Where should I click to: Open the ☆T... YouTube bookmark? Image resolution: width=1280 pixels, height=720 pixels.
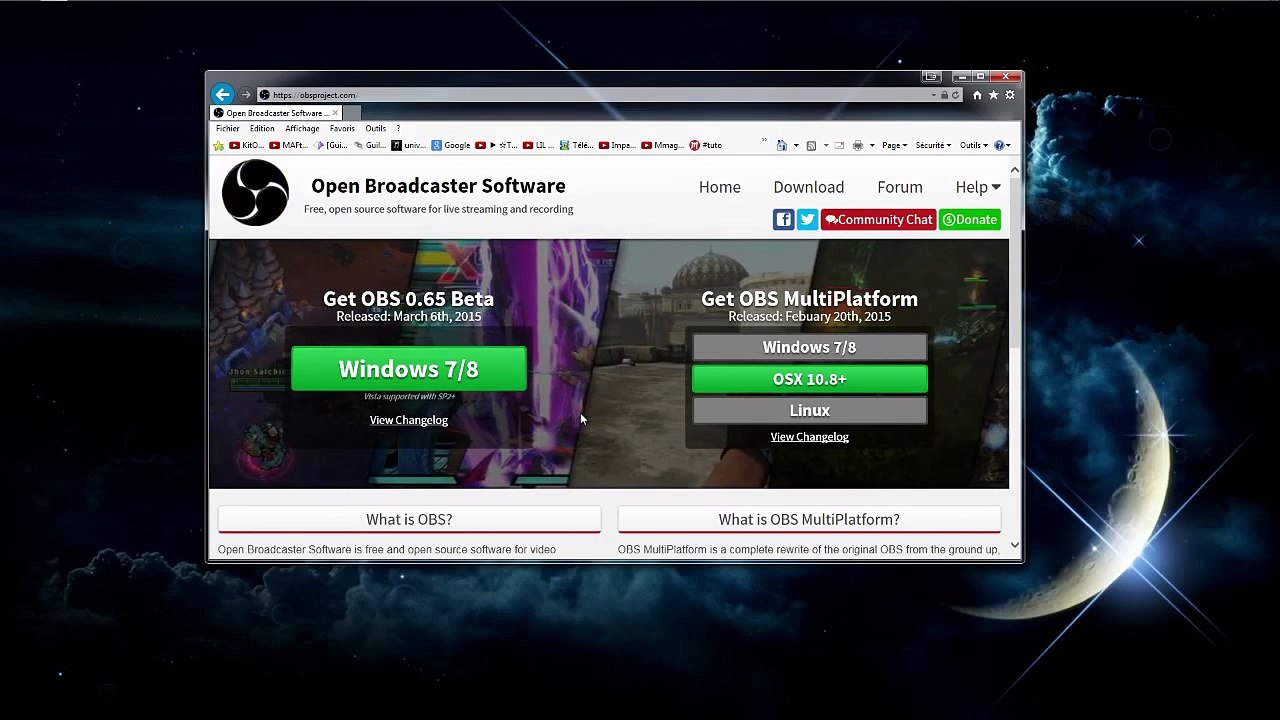pyautogui.click(x=497, y=145)
